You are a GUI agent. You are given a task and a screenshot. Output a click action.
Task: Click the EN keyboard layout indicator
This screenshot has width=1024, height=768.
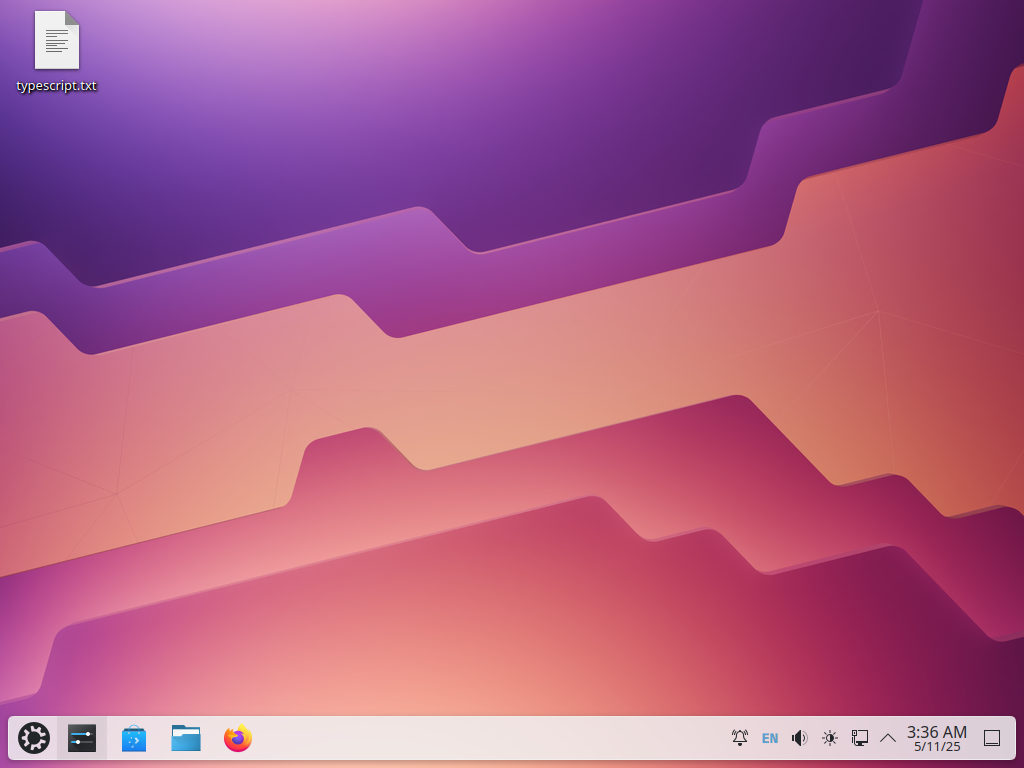pos(770,738)
